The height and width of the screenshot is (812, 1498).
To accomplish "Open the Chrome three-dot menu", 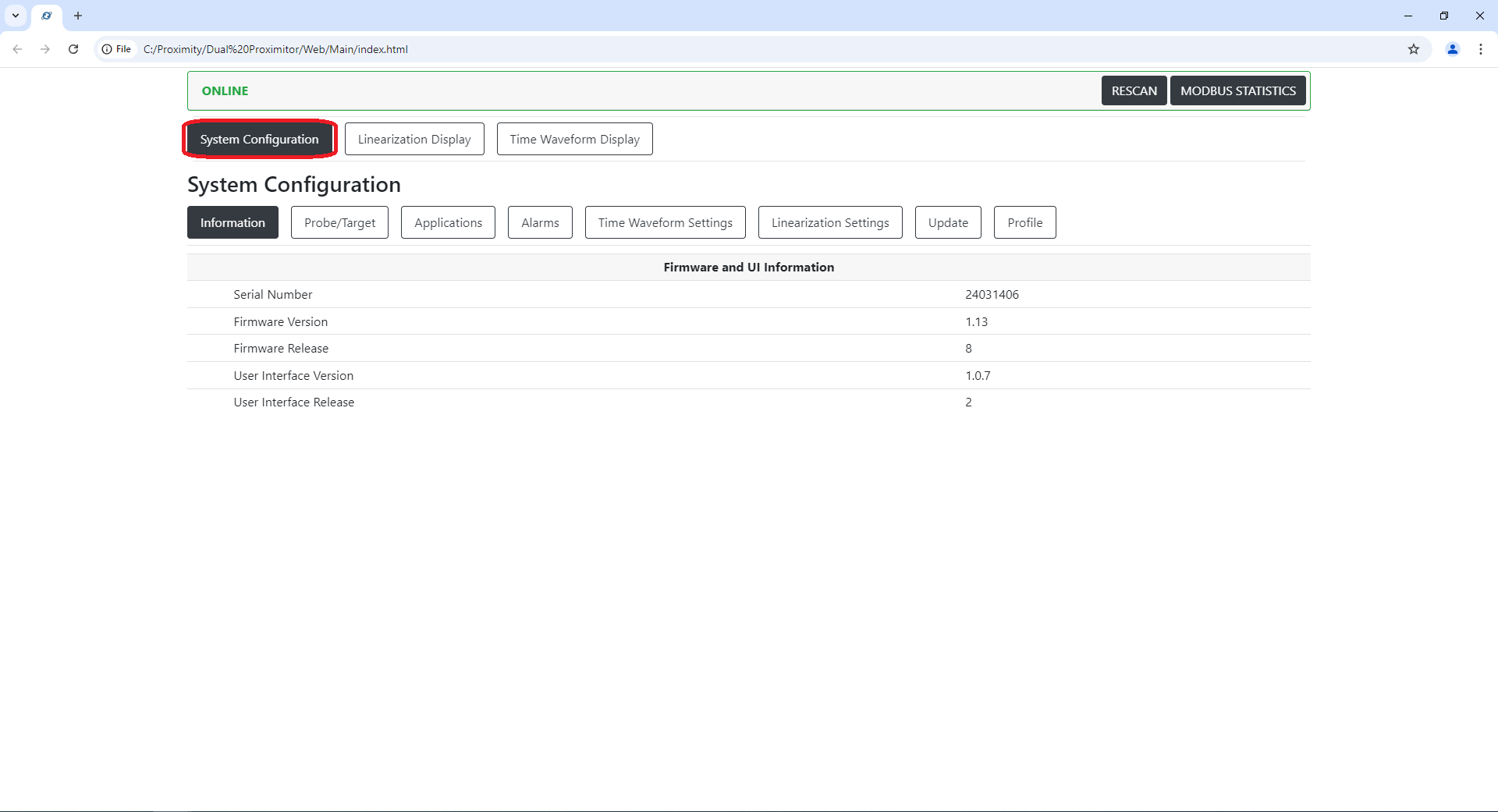I will coord(1481,49).
